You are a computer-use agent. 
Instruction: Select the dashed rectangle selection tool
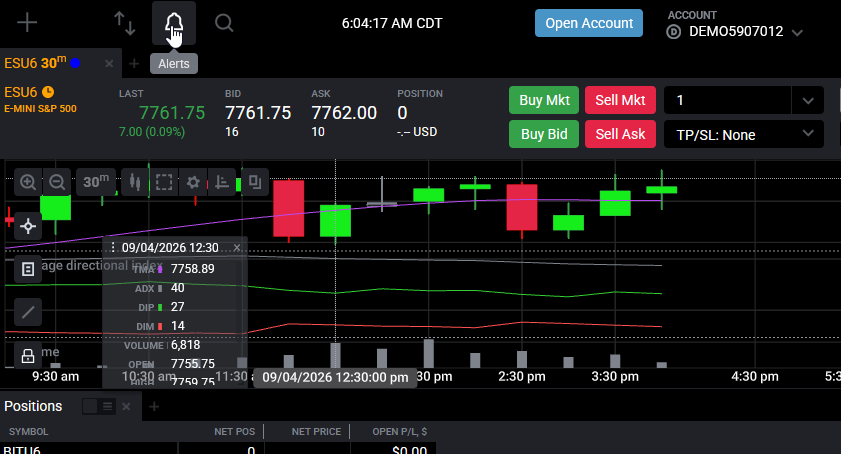pyautogui.click(x=164, y=182)
